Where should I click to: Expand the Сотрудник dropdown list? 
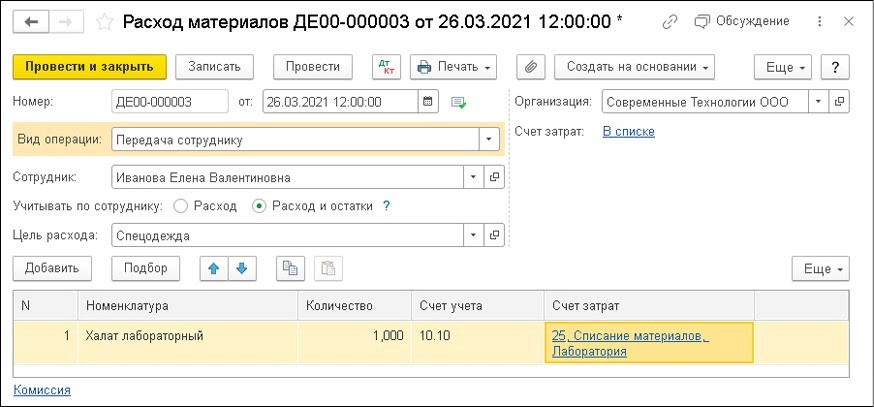[x=472, y=177]
